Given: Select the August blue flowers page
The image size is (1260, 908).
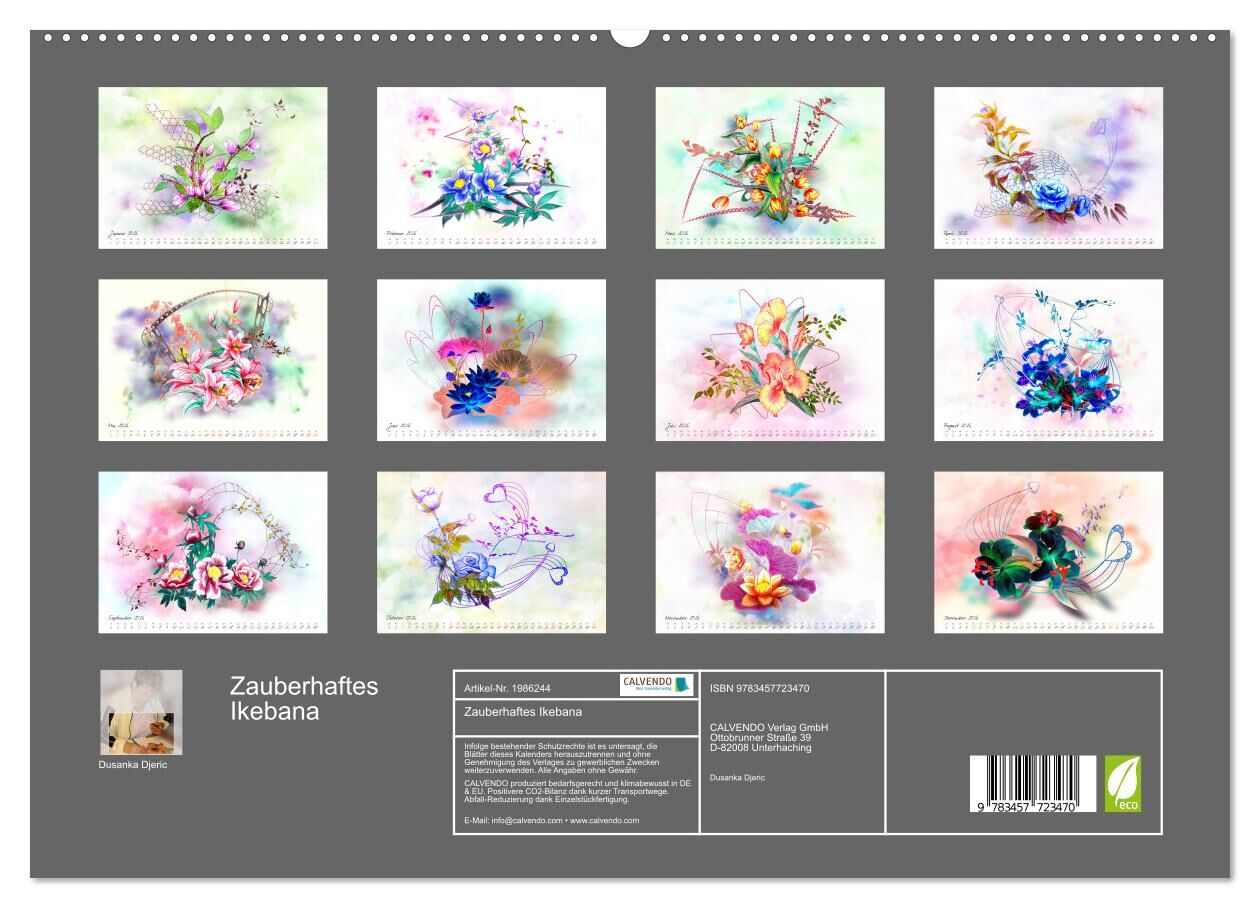Looking at the screenshot, I should tap(1048, 360).
